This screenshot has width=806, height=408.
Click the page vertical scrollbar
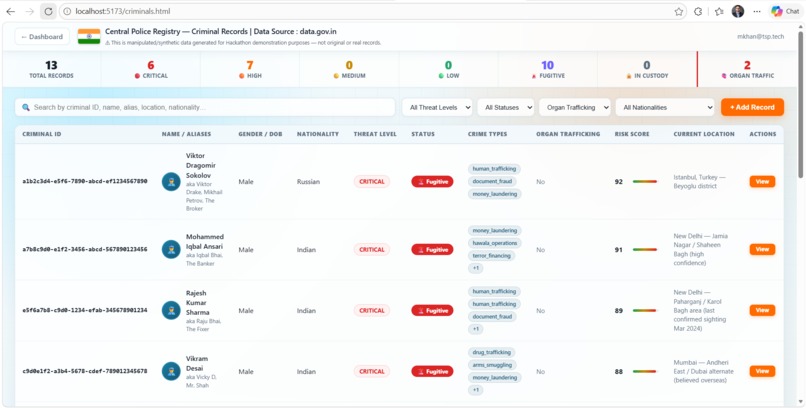coord(801,103)
